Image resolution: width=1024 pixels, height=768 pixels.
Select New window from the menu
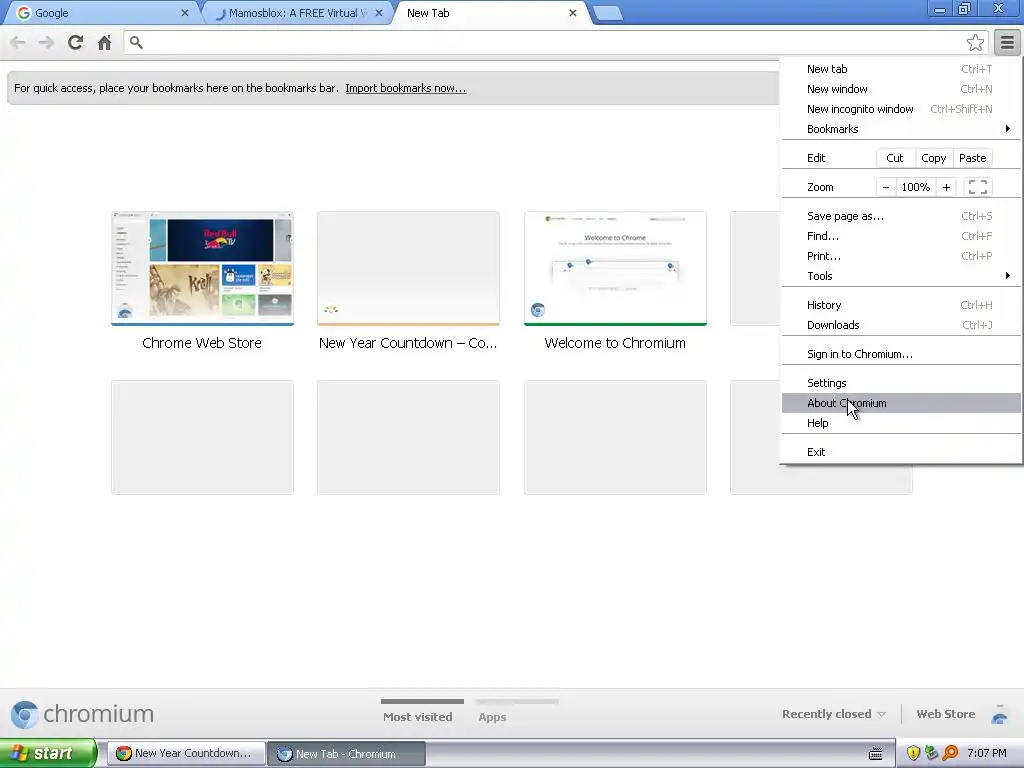pos(901,89)
